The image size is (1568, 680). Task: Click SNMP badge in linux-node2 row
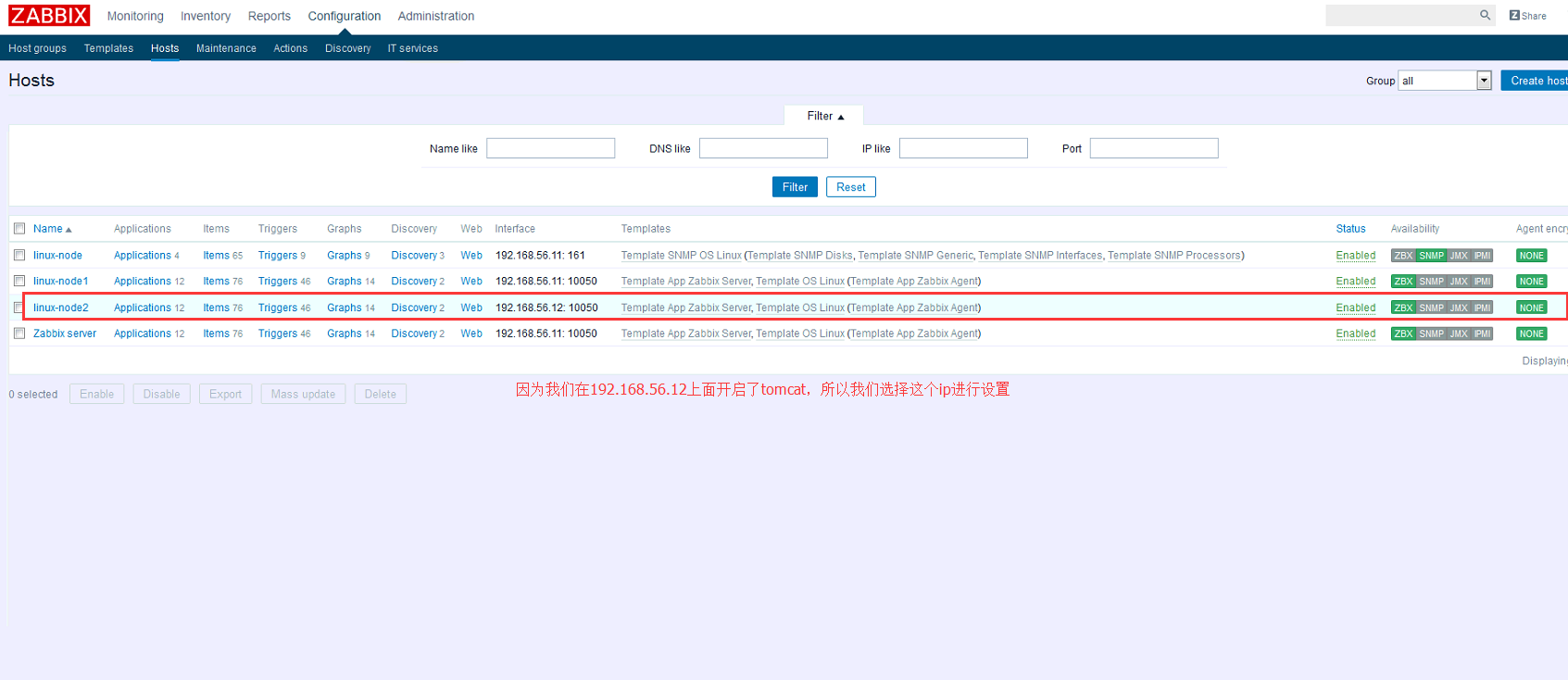coord(1431,308)
